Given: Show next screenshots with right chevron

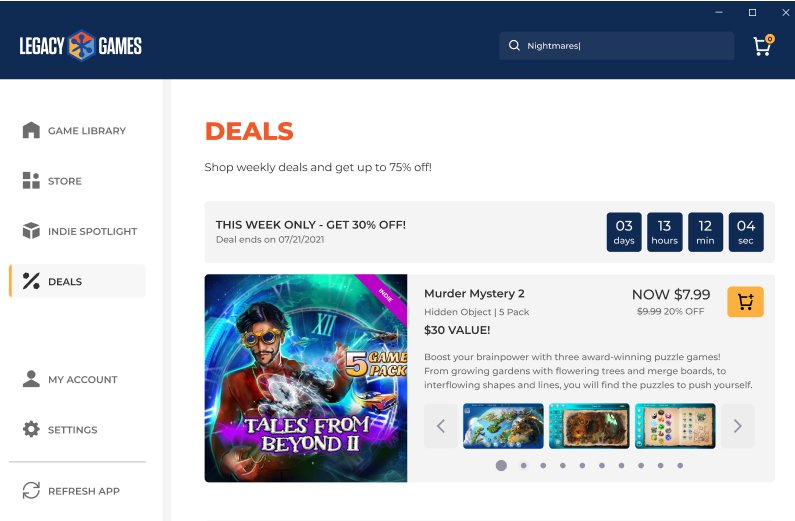Looking at the screenshot, I should pyautogui.click(x=738, y=426).
